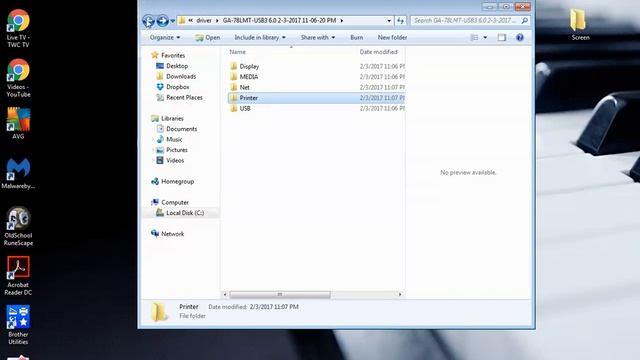Click the Videos - YouTube desktop shortcut
The height and width of the screenshot is (360, 640).
tap(18, 78)
